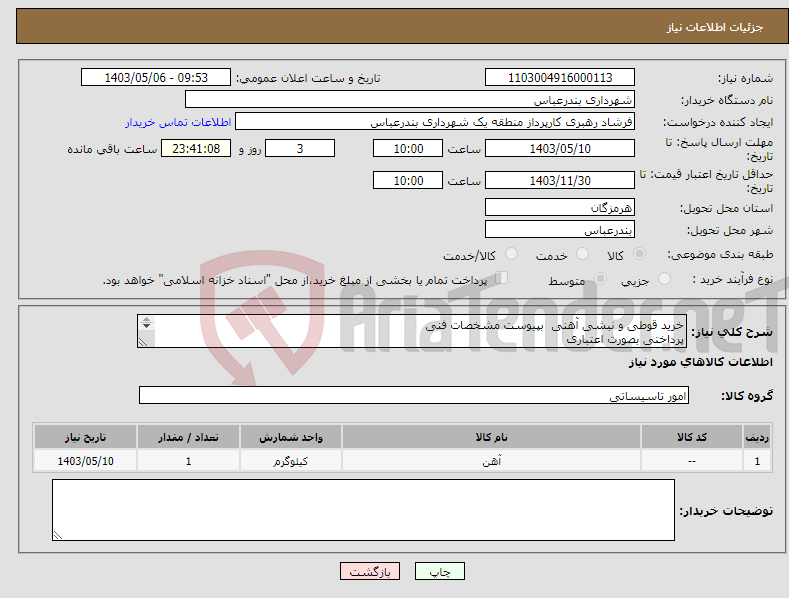Click the province field هرمزگان
Screen dimensions: 789x598
tap(560, 207)
